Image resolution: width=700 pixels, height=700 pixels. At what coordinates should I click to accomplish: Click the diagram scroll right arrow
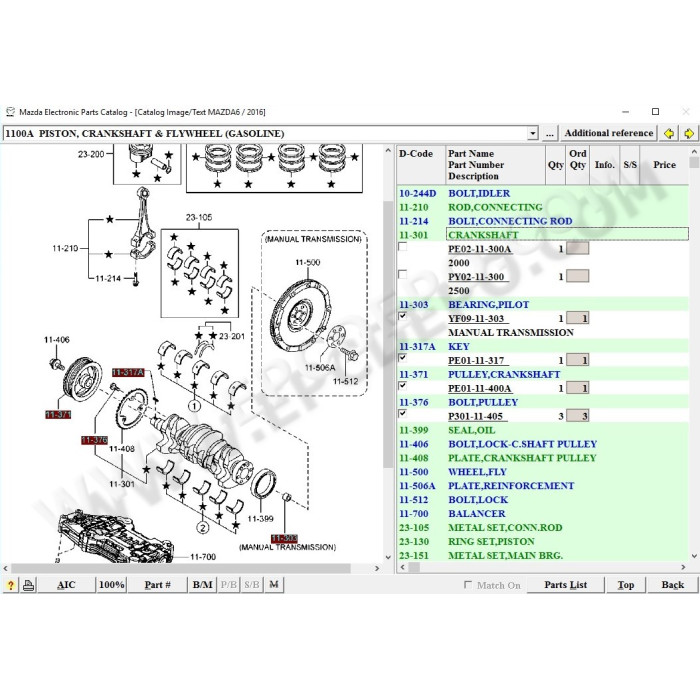(x=377, y=568)
